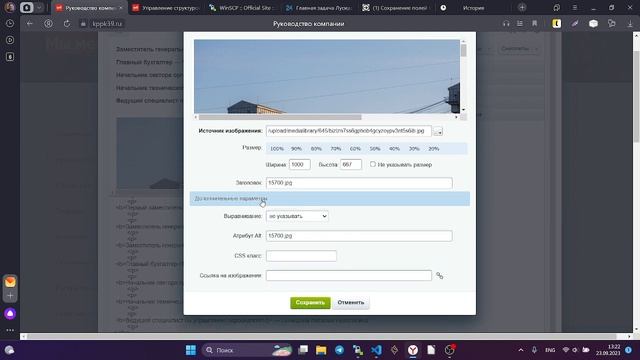640x360 pixels.
Task: Focus the Alt attribute field
Action: click(359, 236)
